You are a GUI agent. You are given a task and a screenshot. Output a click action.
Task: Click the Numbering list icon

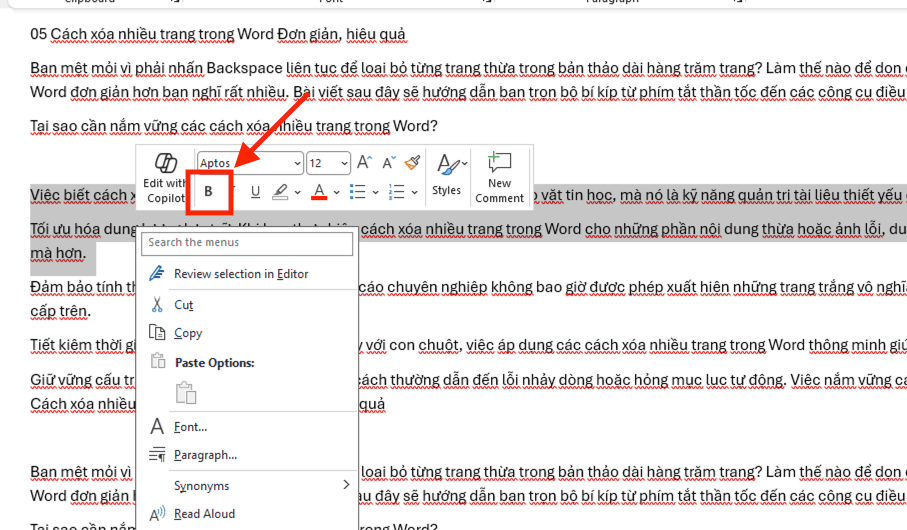pos(397,192)
